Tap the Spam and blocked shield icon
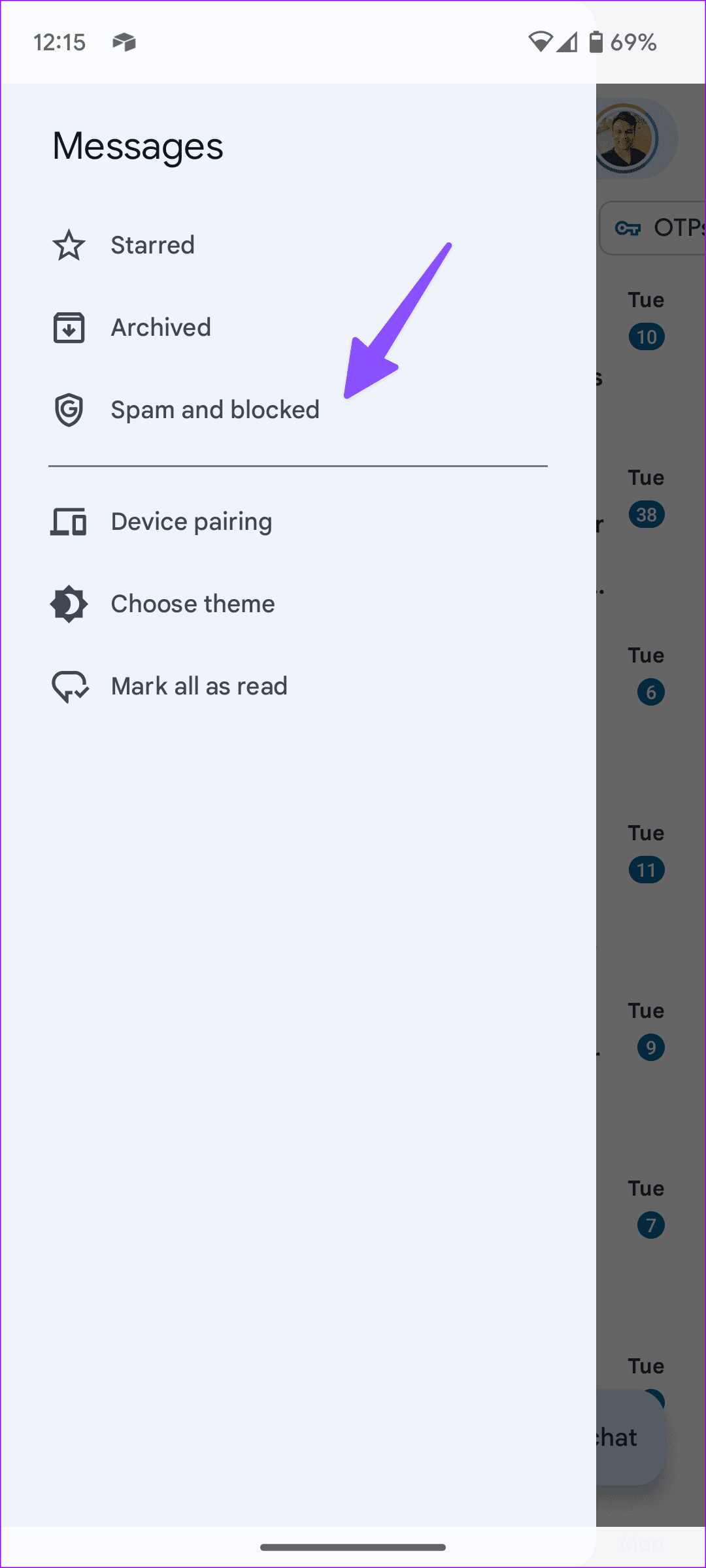The image size is (706, 1568). (69, 410)
